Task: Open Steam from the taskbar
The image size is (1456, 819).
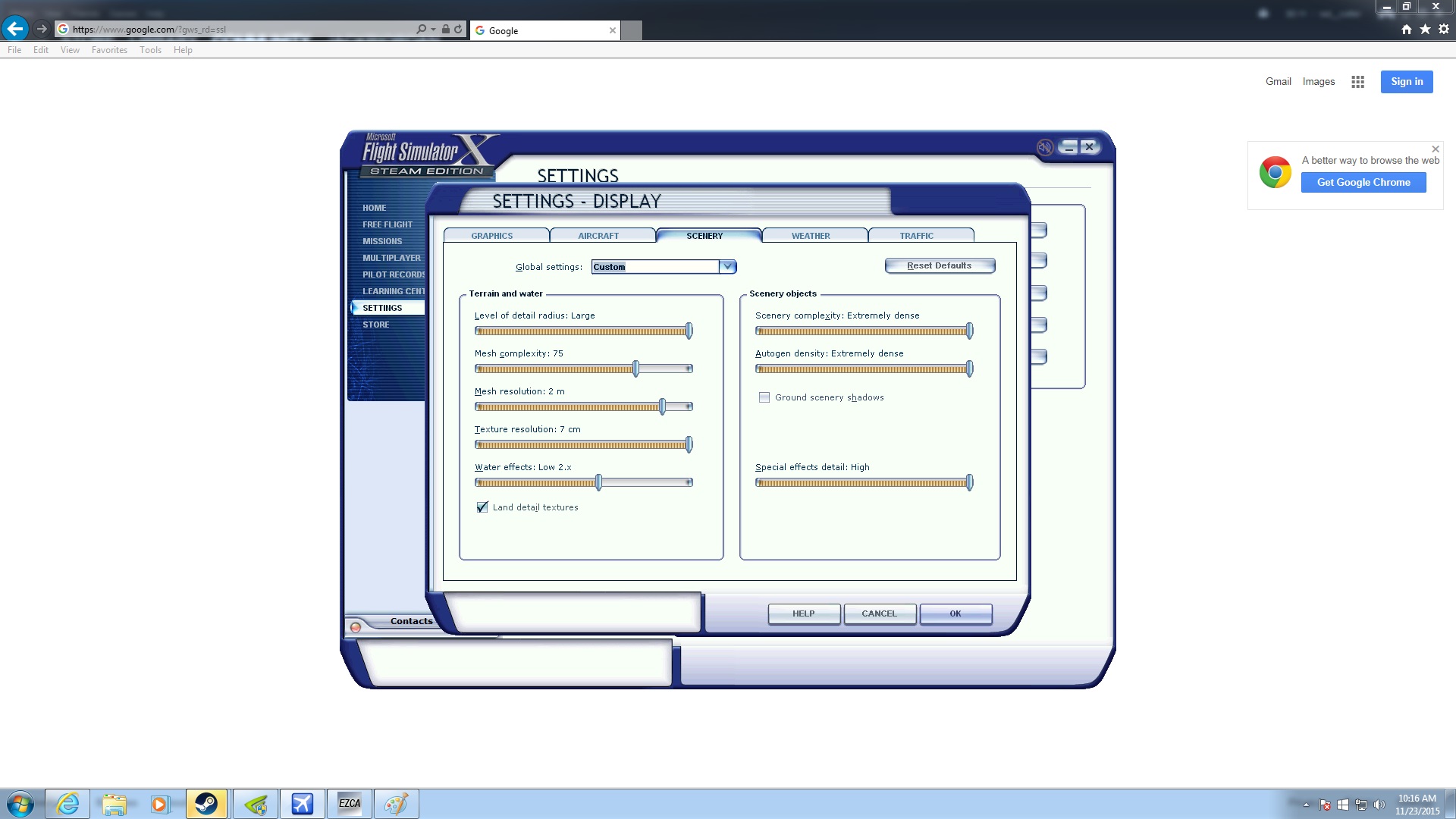Action: [x=206, y=804]
